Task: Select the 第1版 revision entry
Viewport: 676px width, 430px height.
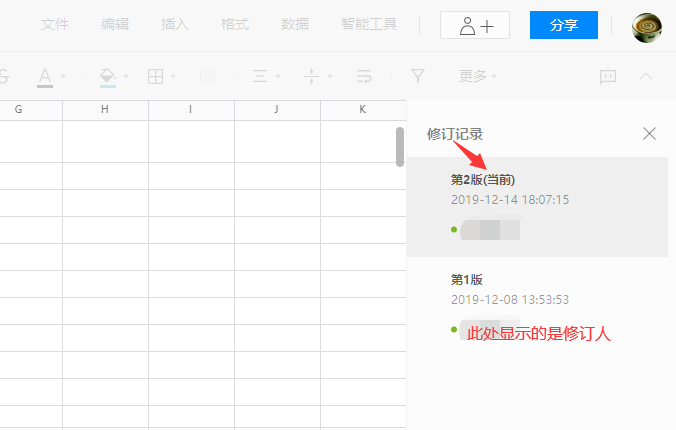Action: click(537, 306)
